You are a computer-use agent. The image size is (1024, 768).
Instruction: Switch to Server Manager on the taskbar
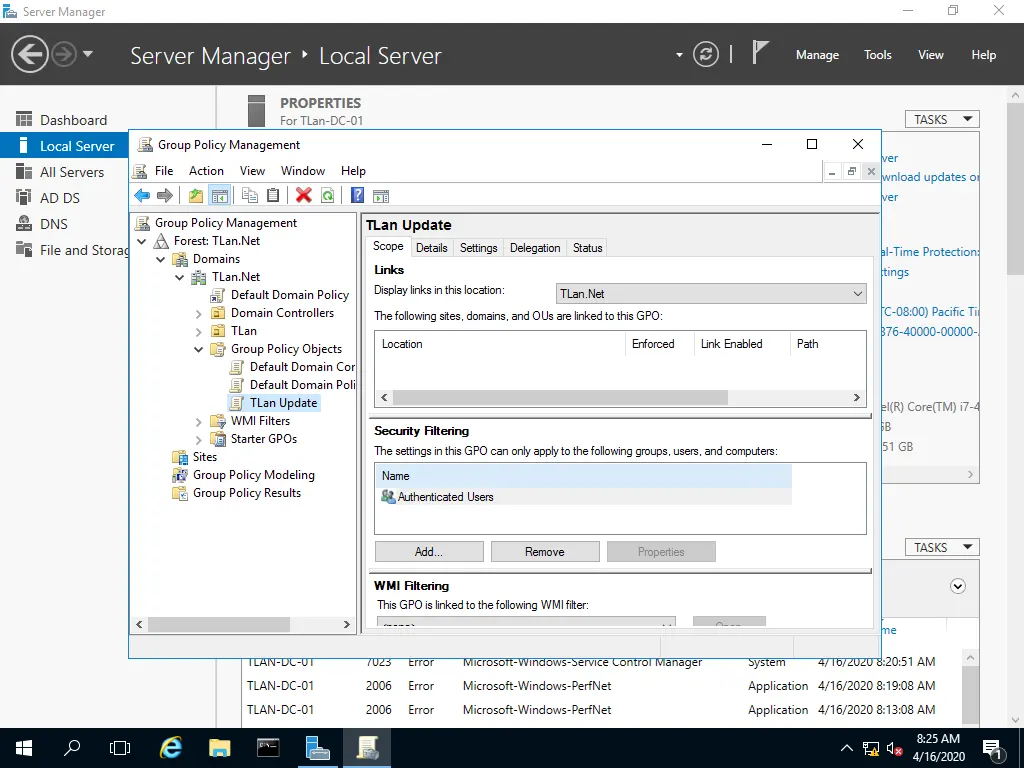click(317, 748)
